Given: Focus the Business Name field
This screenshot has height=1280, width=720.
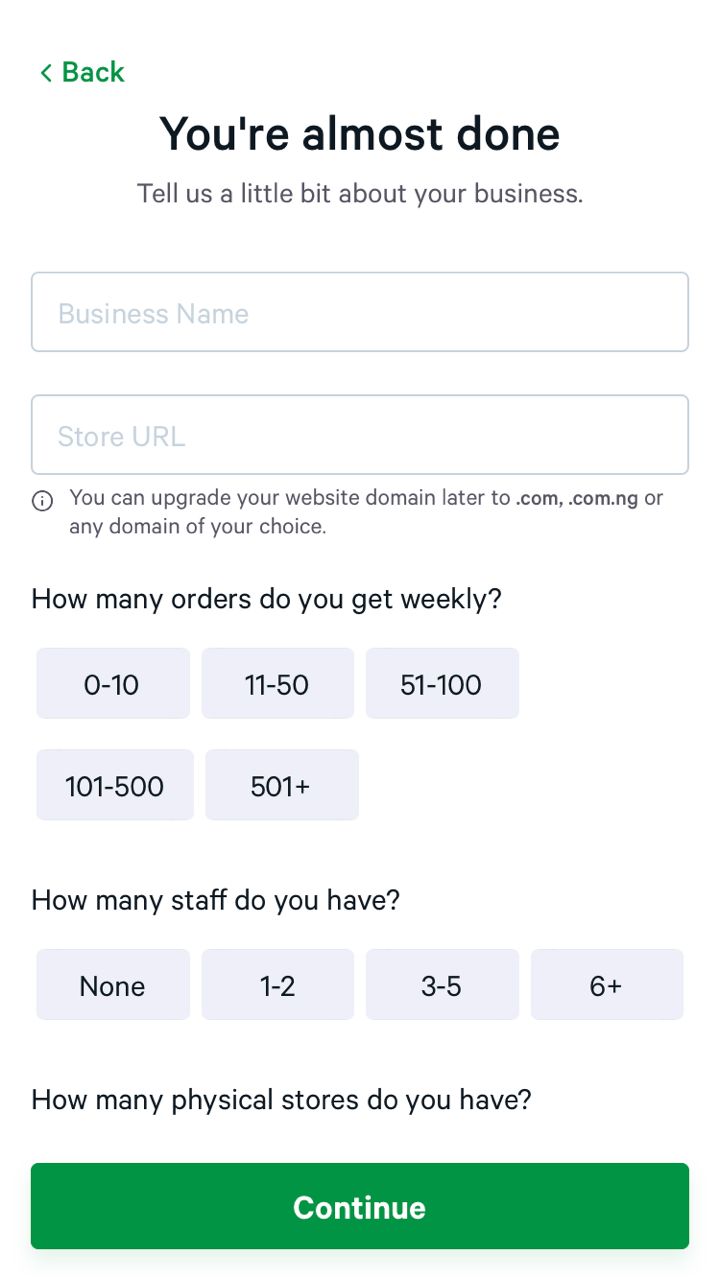Looking at the screenshot, I should click(x=360, y=312).
